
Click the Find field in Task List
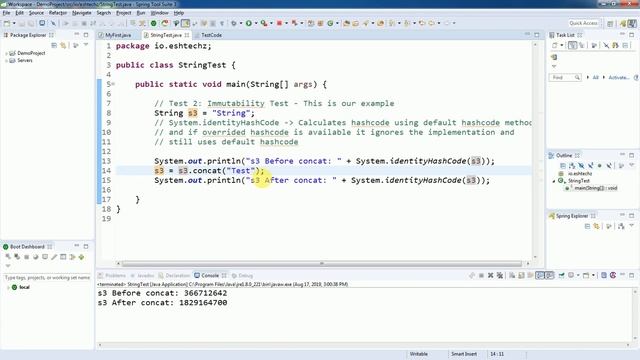point(564,78)
